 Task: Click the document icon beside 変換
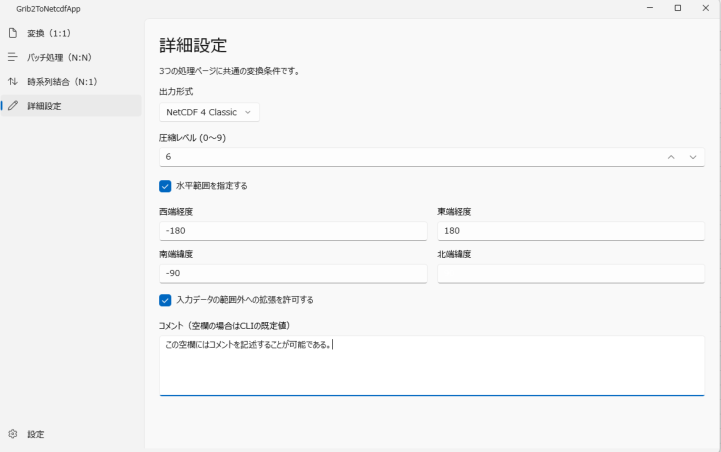[x=13, y=33]
